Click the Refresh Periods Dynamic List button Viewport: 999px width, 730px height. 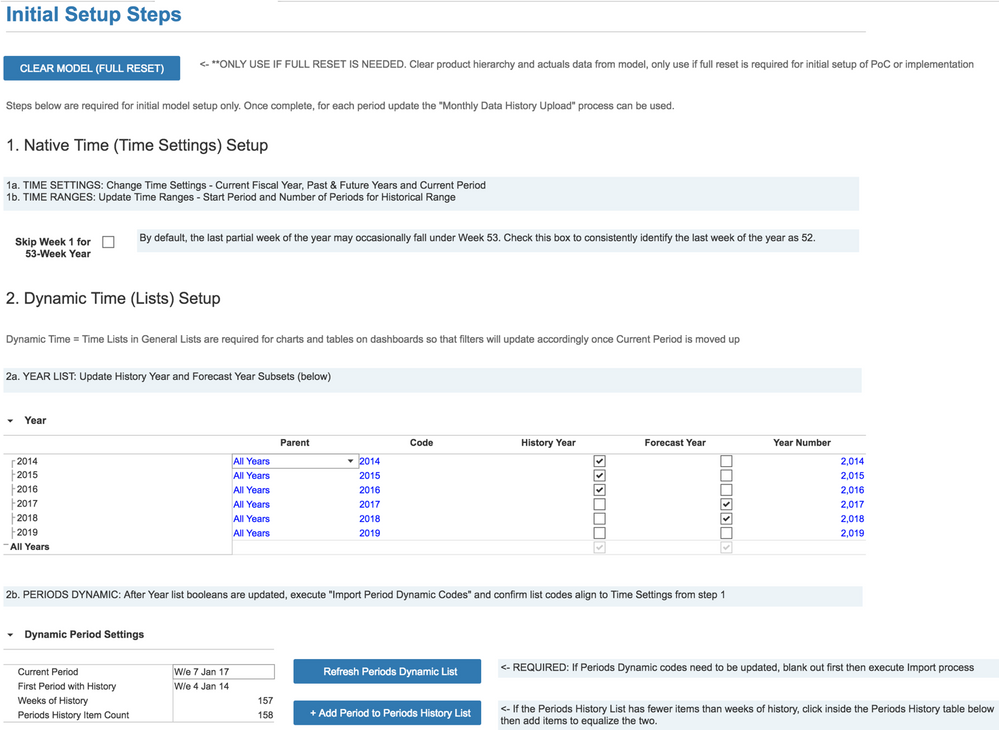point(387,671)
